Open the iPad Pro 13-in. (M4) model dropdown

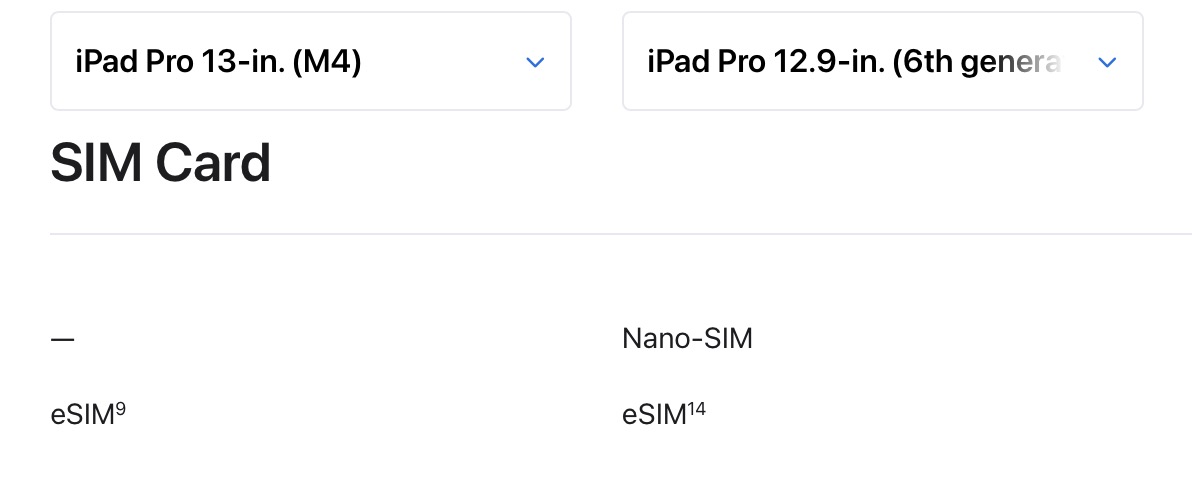tap(310, 62)
